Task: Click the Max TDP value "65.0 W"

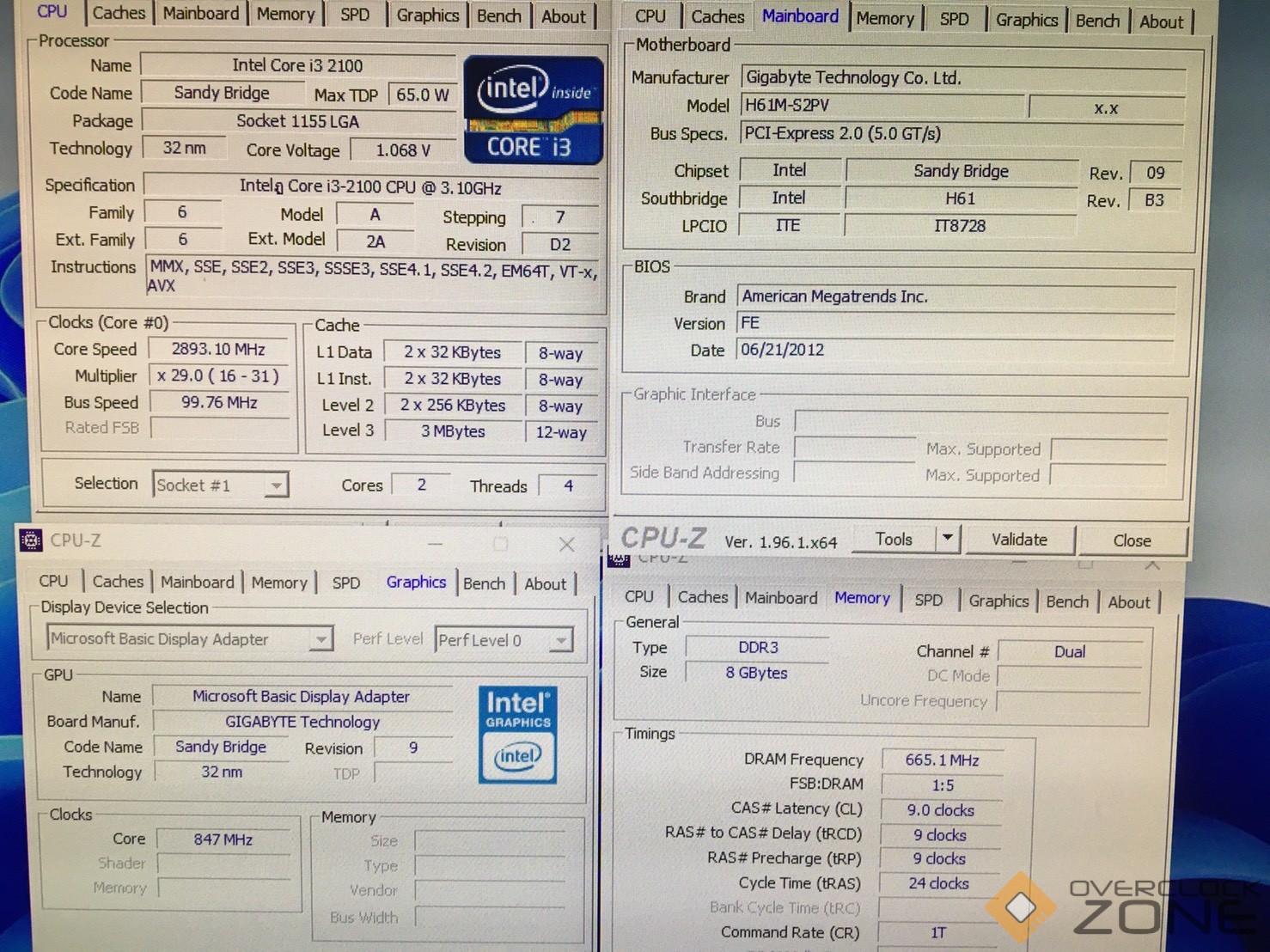Action: coord(422,95)
